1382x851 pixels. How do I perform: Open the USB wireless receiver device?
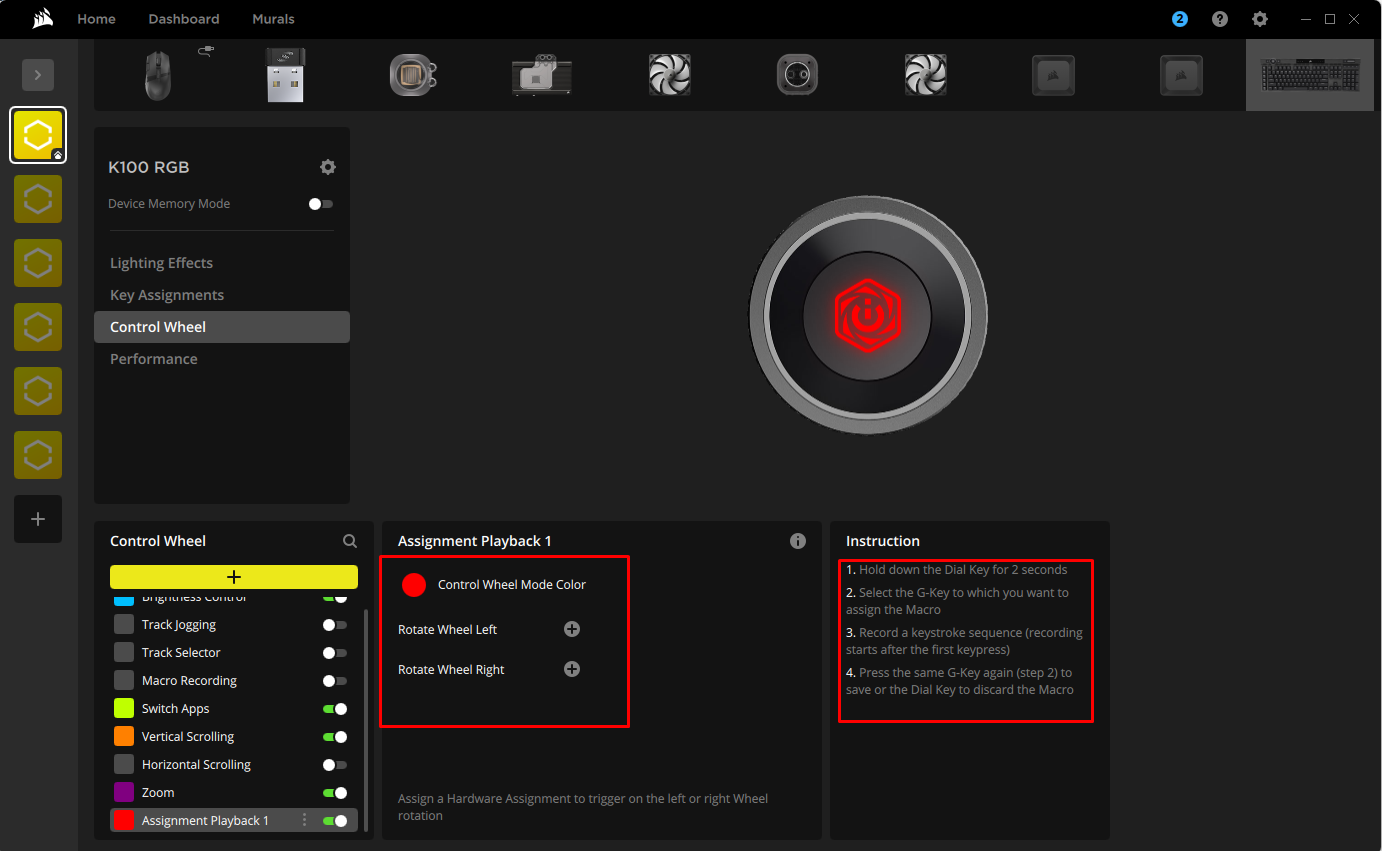pyautogui.click(x=285, y=74)
